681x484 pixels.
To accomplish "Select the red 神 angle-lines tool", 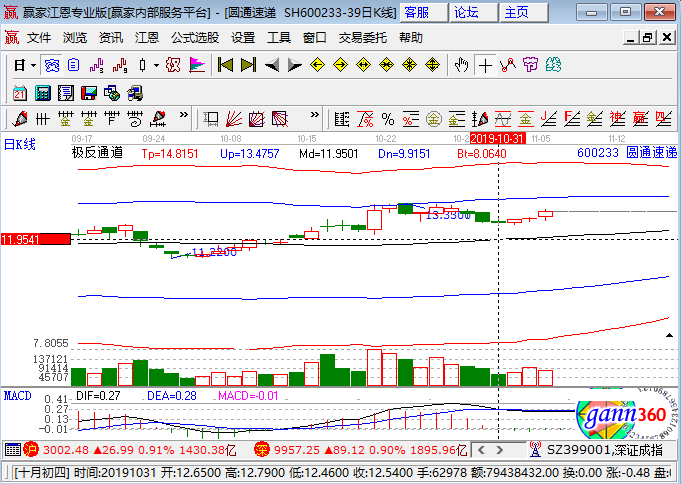I will click(617, 119).
